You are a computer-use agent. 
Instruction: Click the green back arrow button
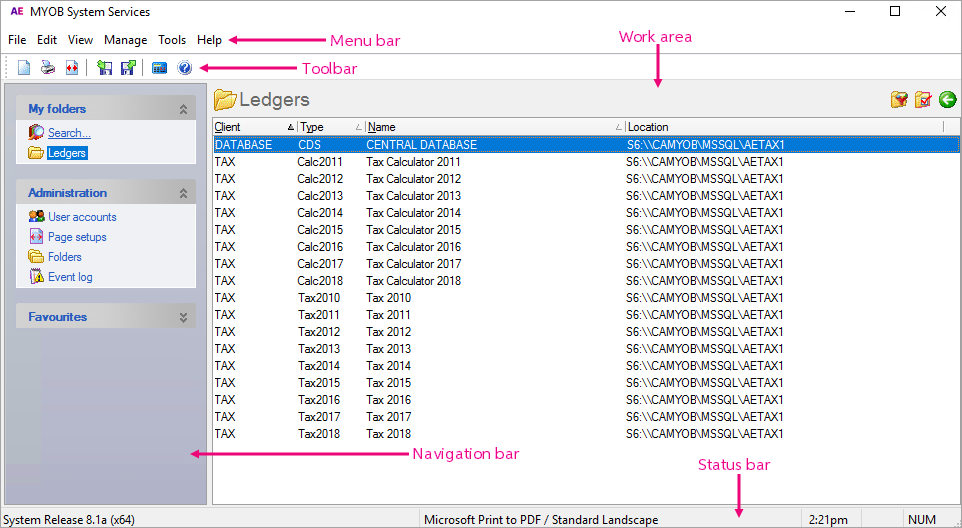tap(947, 100)
